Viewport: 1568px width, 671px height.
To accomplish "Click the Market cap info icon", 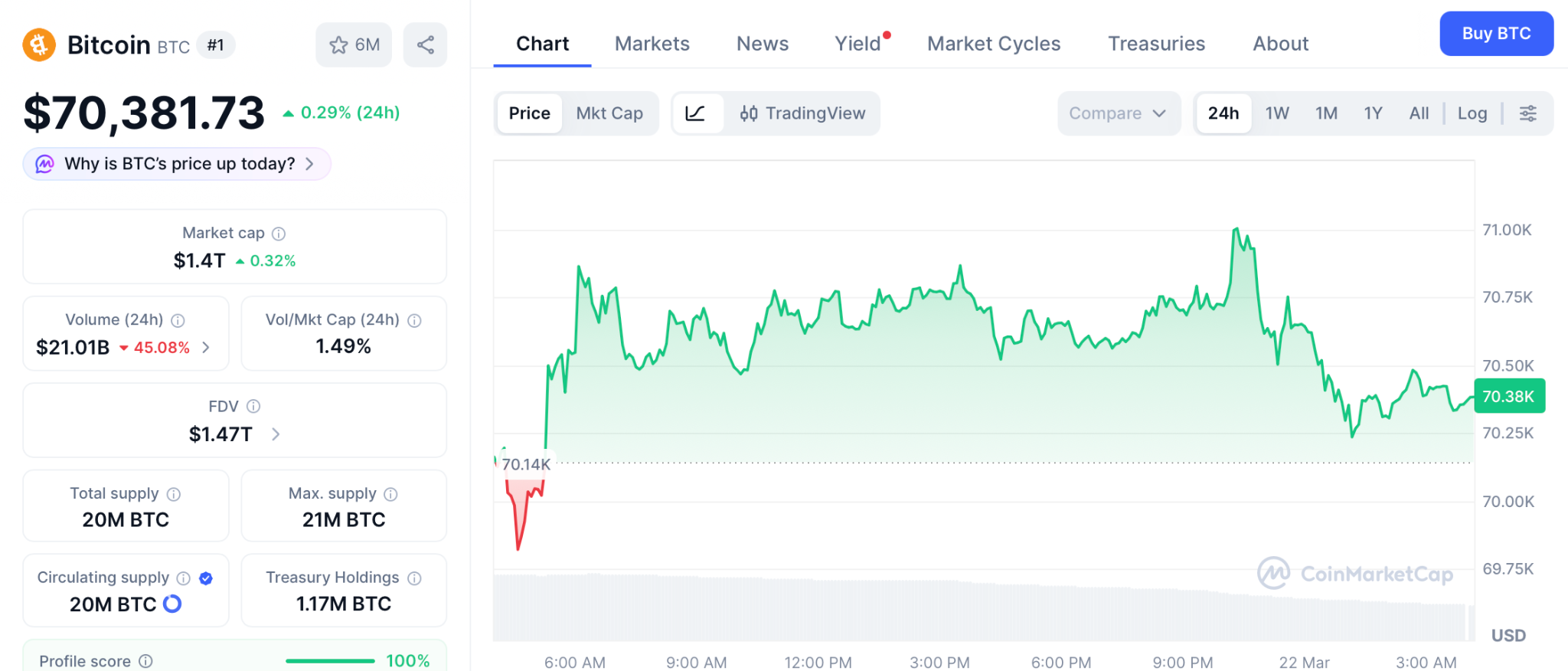I will pyautogui.click(x=279, y=234).
